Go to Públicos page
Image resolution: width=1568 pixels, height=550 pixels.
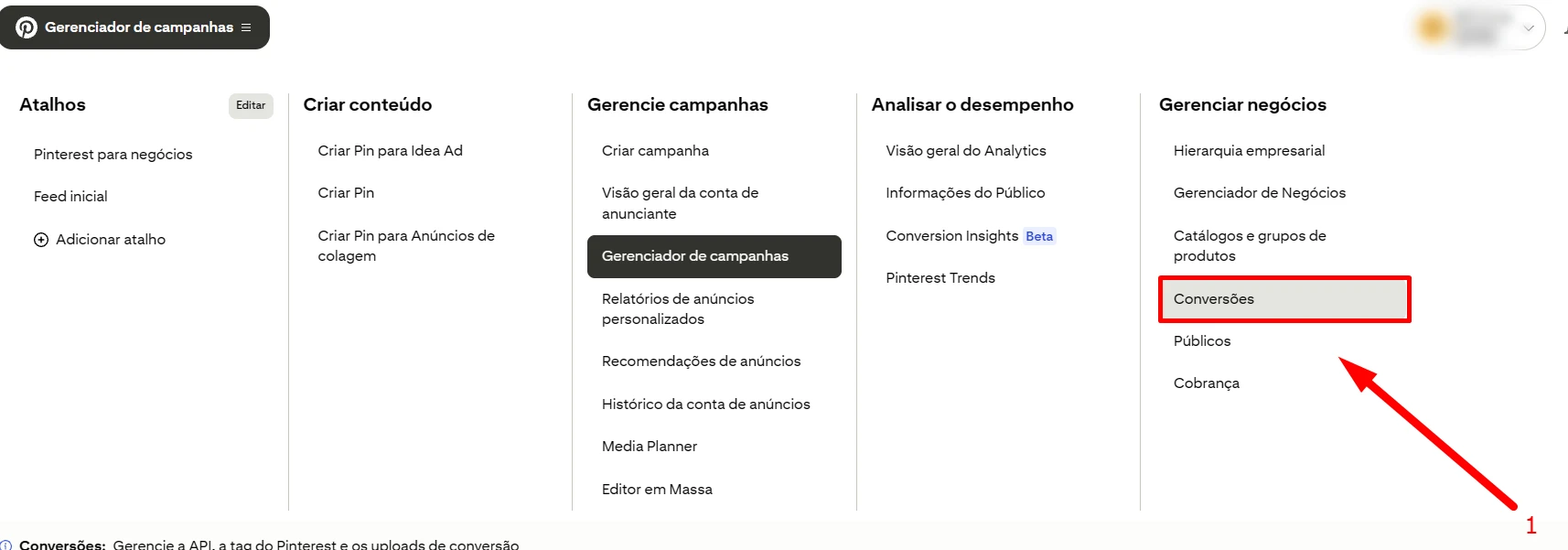[x=1202, y=341]
